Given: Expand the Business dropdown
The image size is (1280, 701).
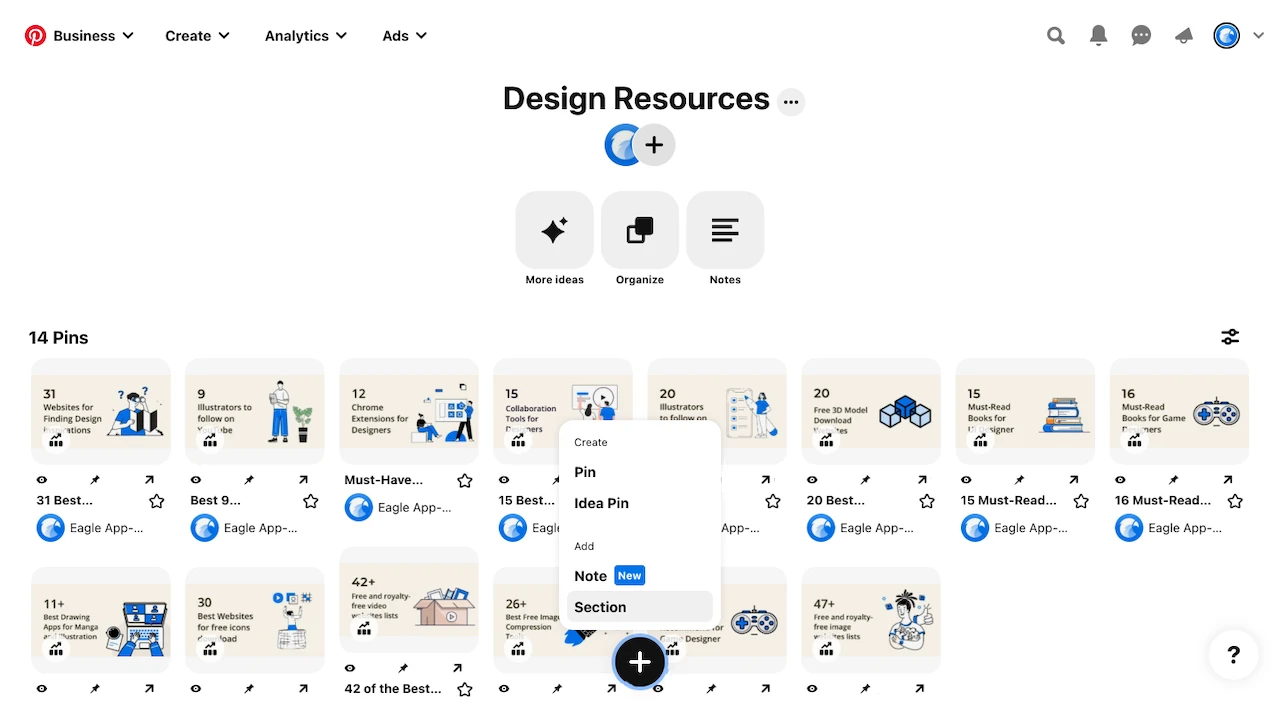Looking at the screenshot, I should coord(128,35).
